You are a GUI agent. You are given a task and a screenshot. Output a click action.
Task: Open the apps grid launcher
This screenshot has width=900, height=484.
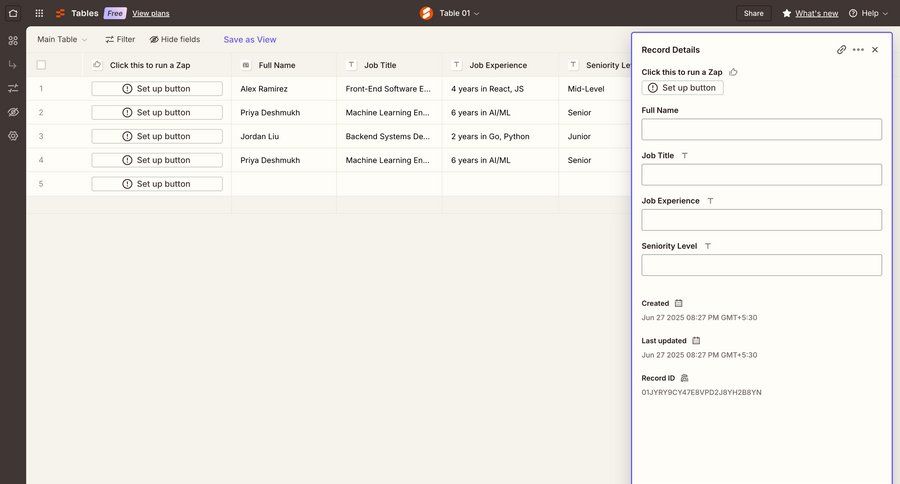click(39, 13)
